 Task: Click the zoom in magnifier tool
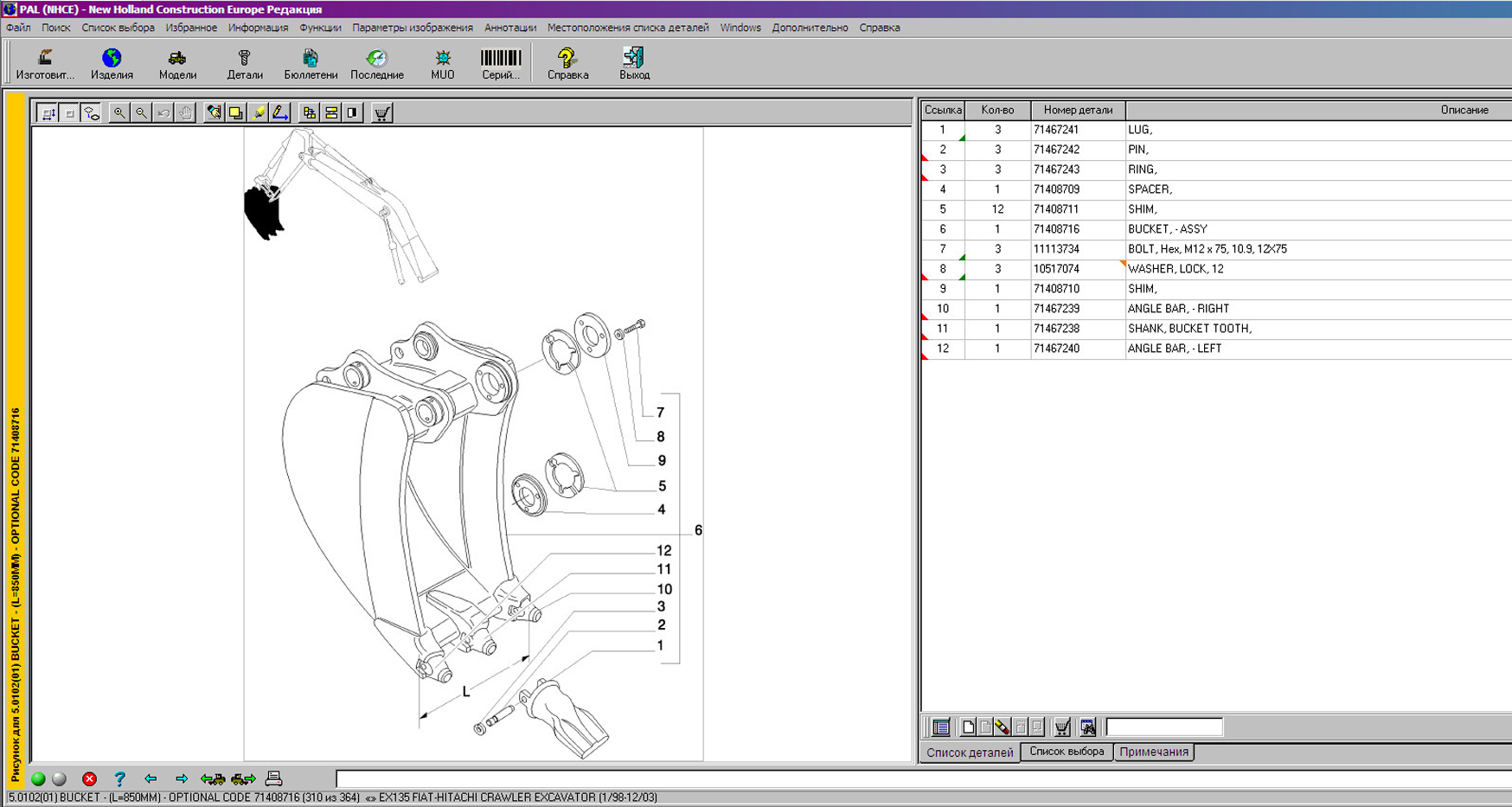(x=119, y=112)
